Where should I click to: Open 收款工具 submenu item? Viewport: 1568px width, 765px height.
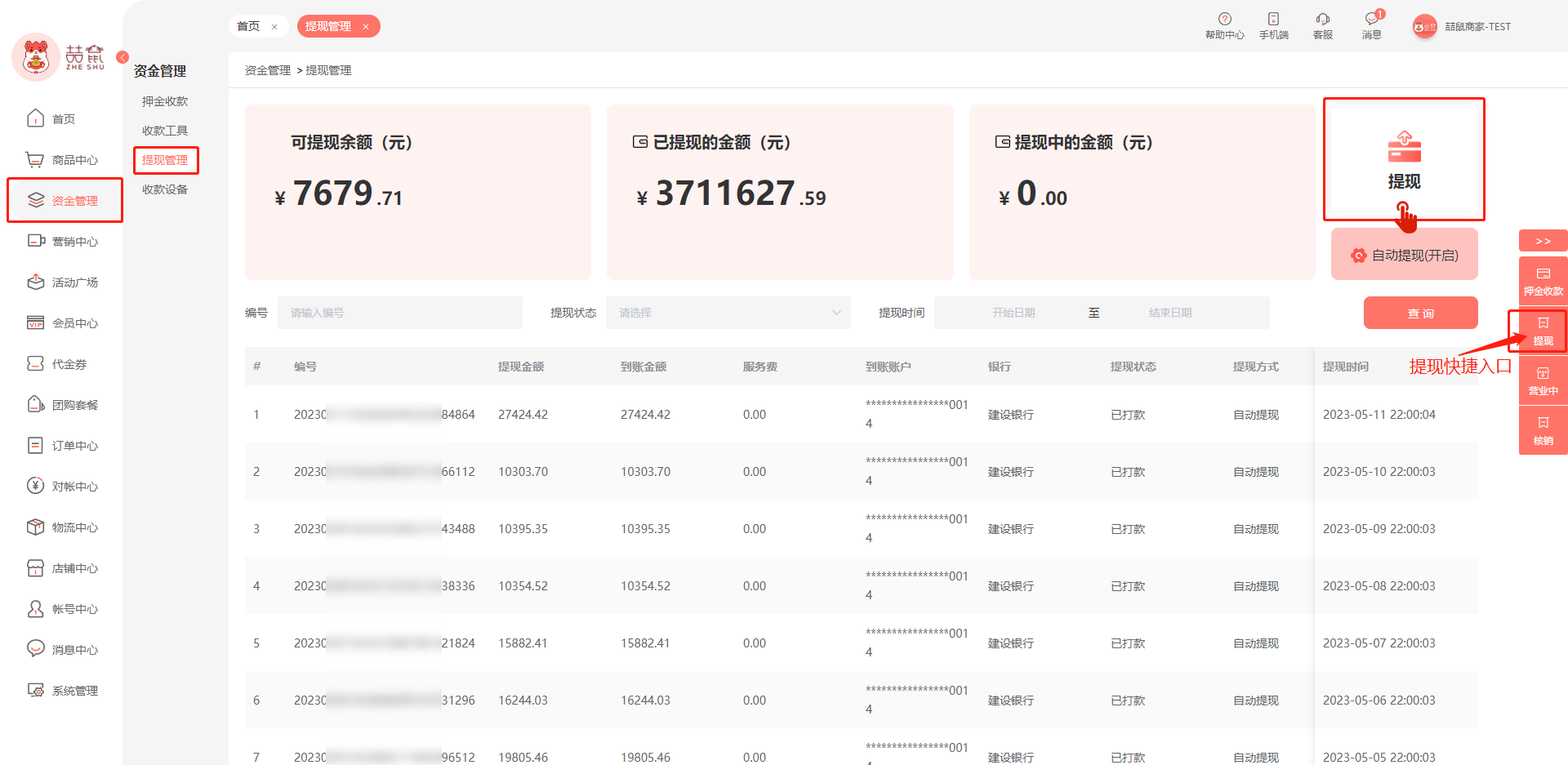[165, 131]
